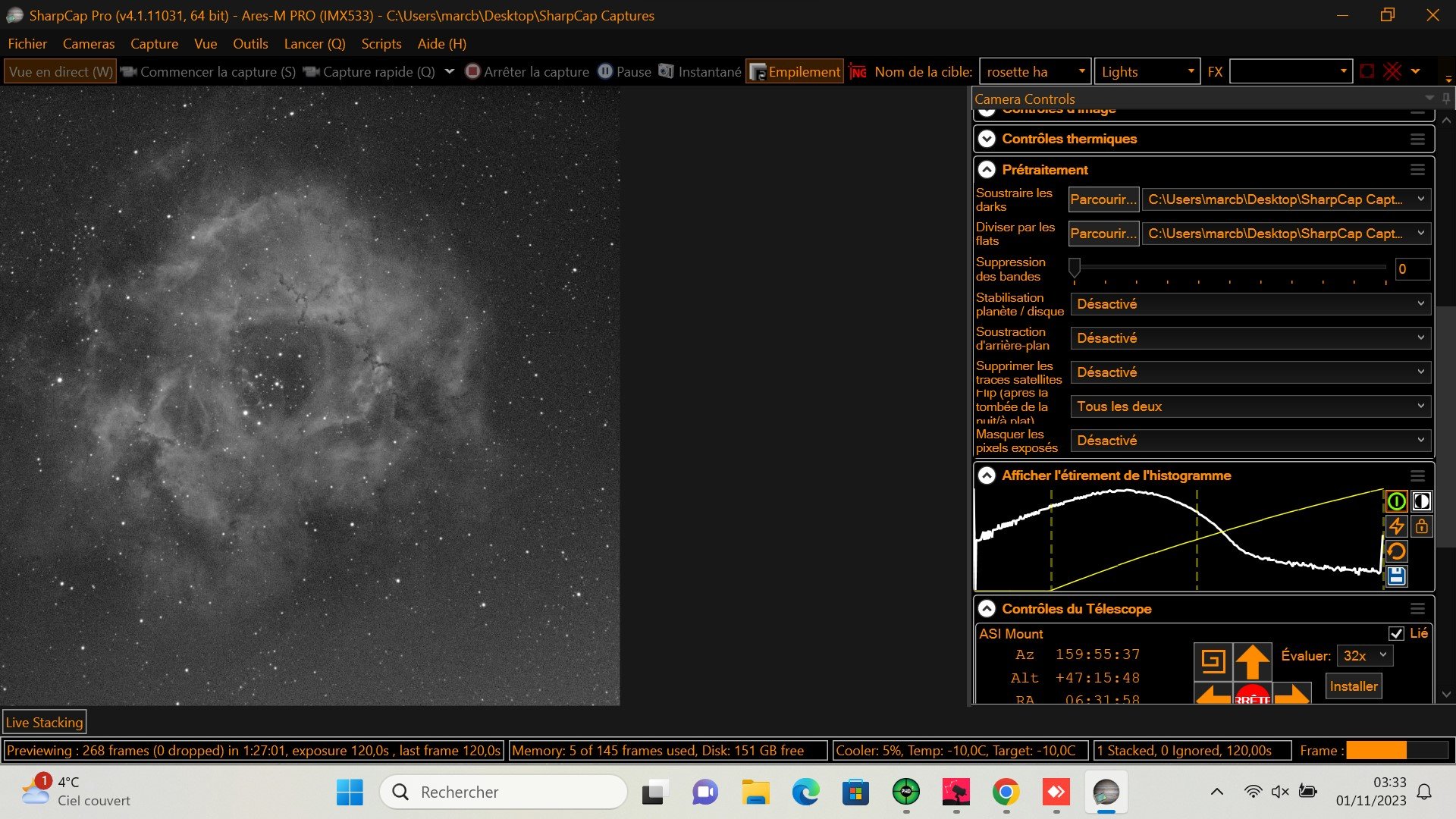Screen dimensions: 1456x819
Task: Pause the capture
Action: [x=625, y=72]
